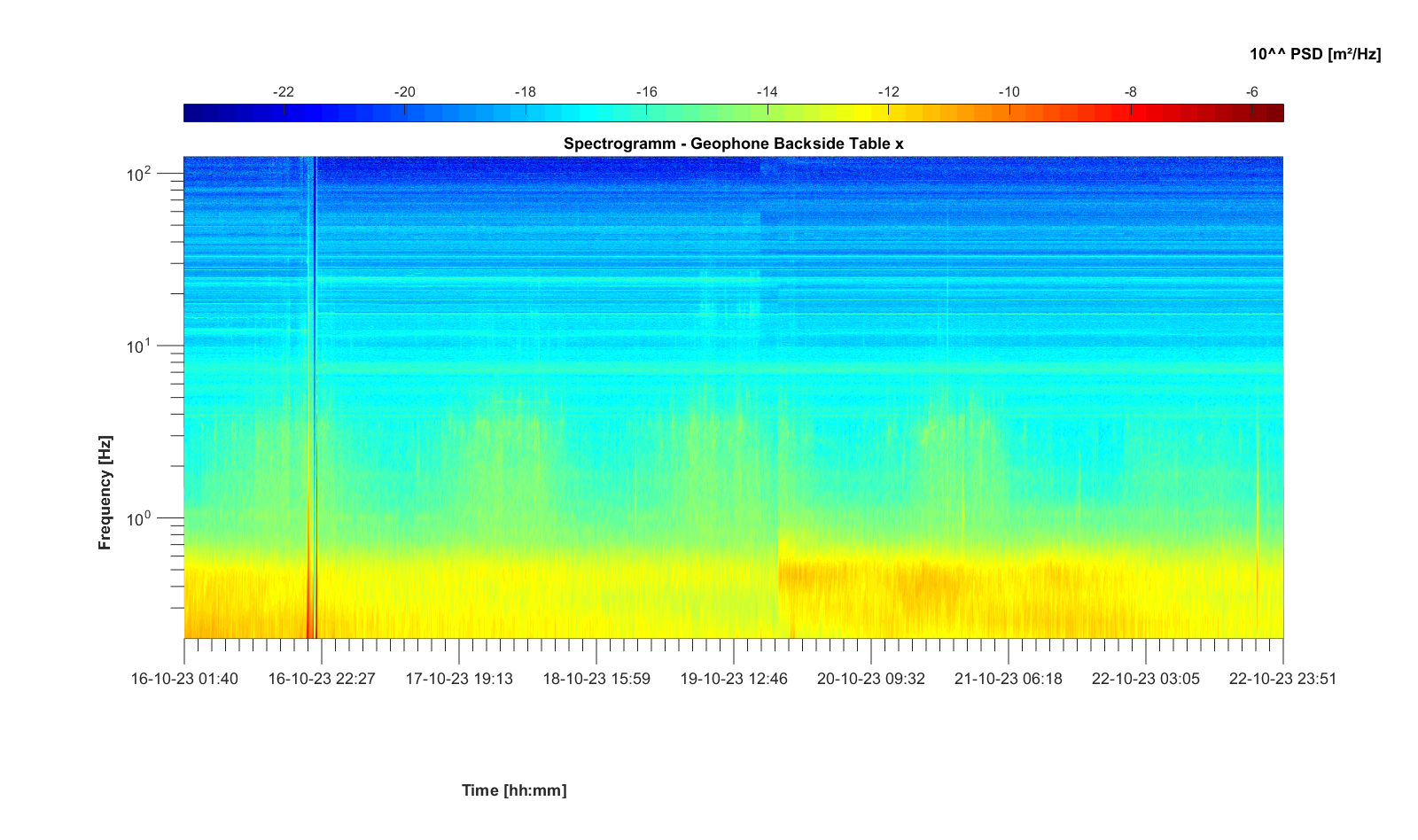This screenshot has height=840, width=1418.
Task: Click the colorbar label '10^^ PSD [m²/Hz]'
Action: [x=1315, y=54]
